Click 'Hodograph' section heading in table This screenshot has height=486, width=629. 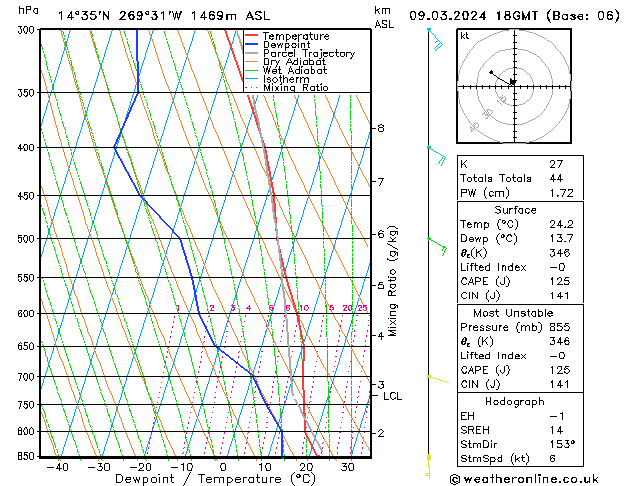(x=515, y=402)
